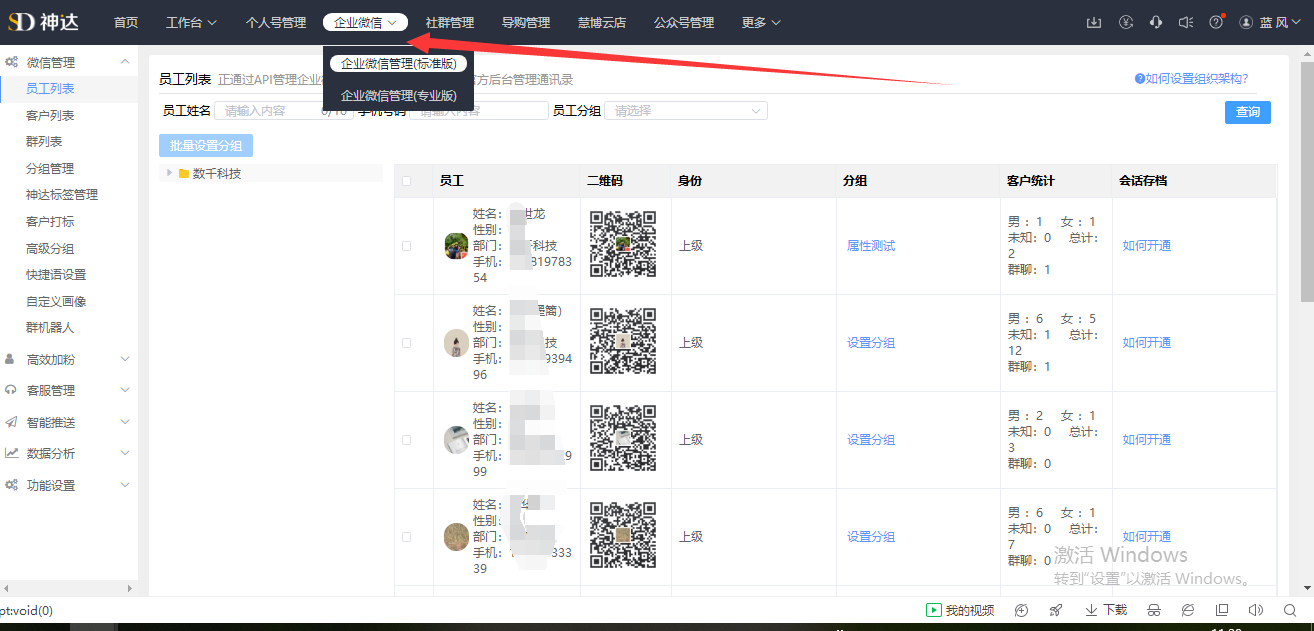The image size is (1314, 631).
Task: Check the checkbox for employee in 属性测试 group
Action: click(406, 246)
